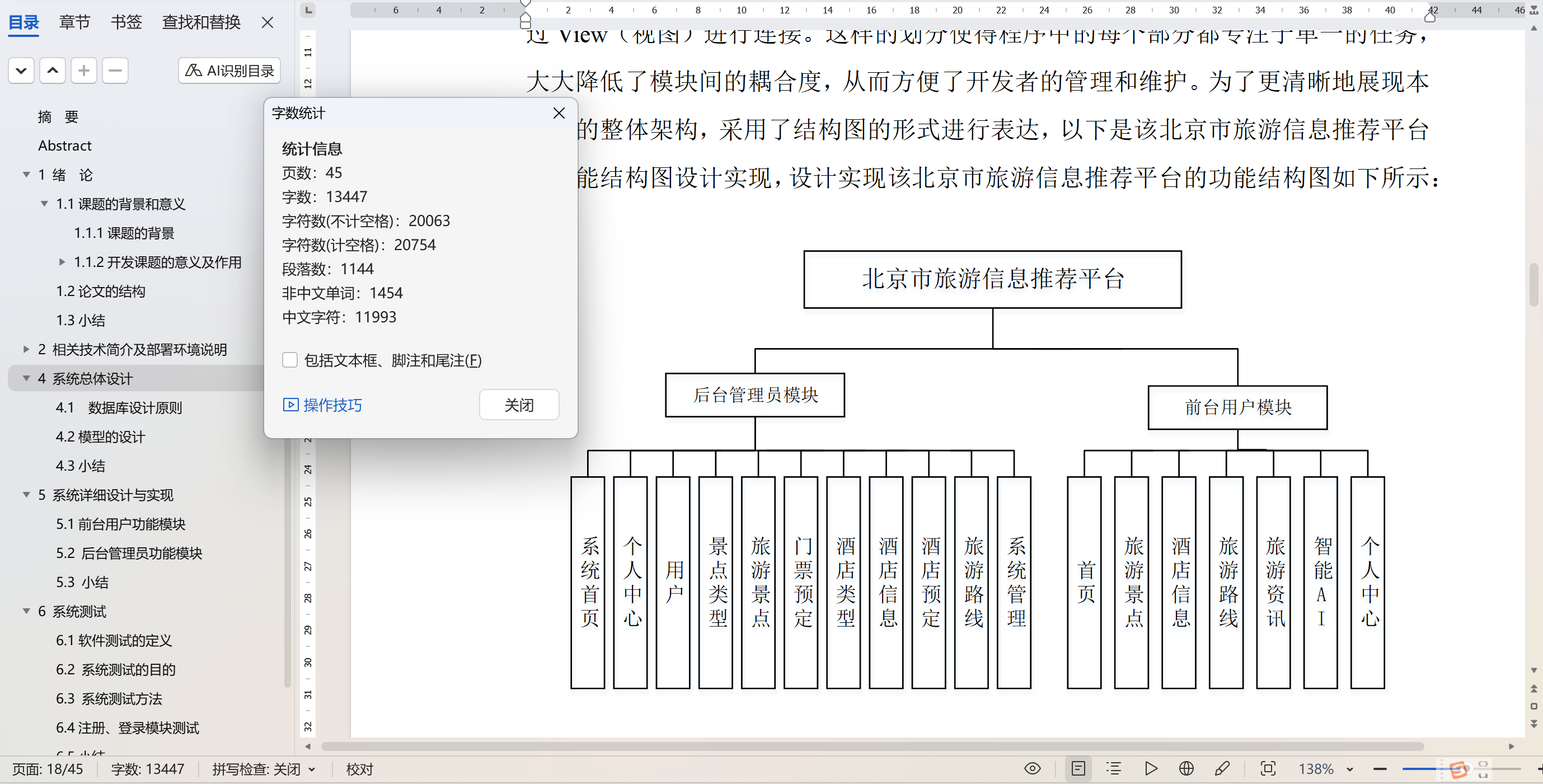This screenshot has width=1543, height=784.
Task: Click the zoom slider track in status bar
Action: [1420, 768]
